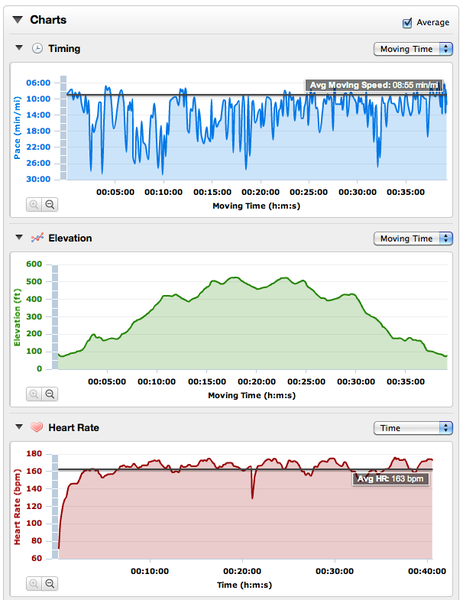Toggle the Average checkbox
The height and width of the screenshot is (600, 463).
click(x=407, y=23)
